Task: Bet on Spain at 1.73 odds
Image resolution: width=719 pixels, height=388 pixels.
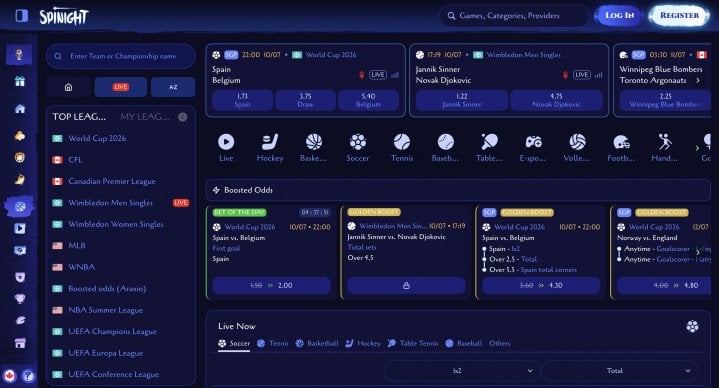Action: point(242,100)
